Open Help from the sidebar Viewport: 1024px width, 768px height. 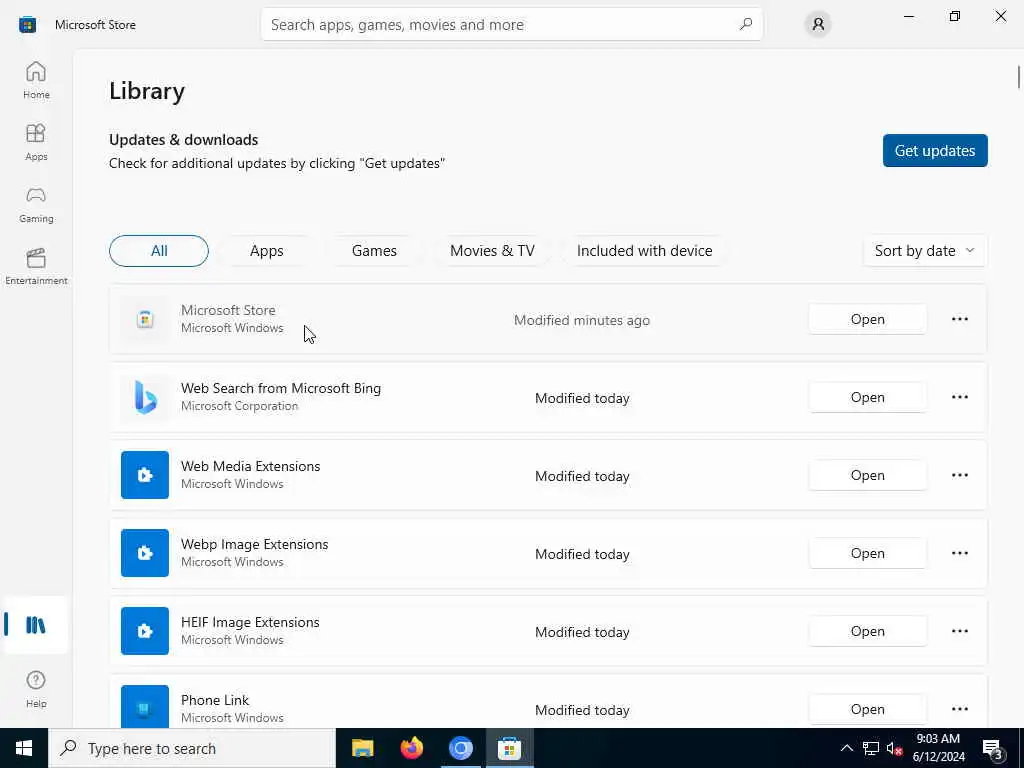(36, 689)
